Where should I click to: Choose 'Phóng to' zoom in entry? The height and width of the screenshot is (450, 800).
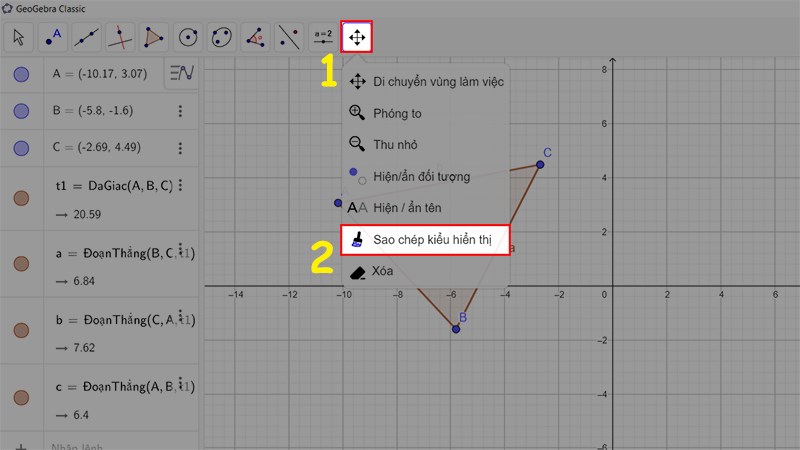tap(426, 113)
